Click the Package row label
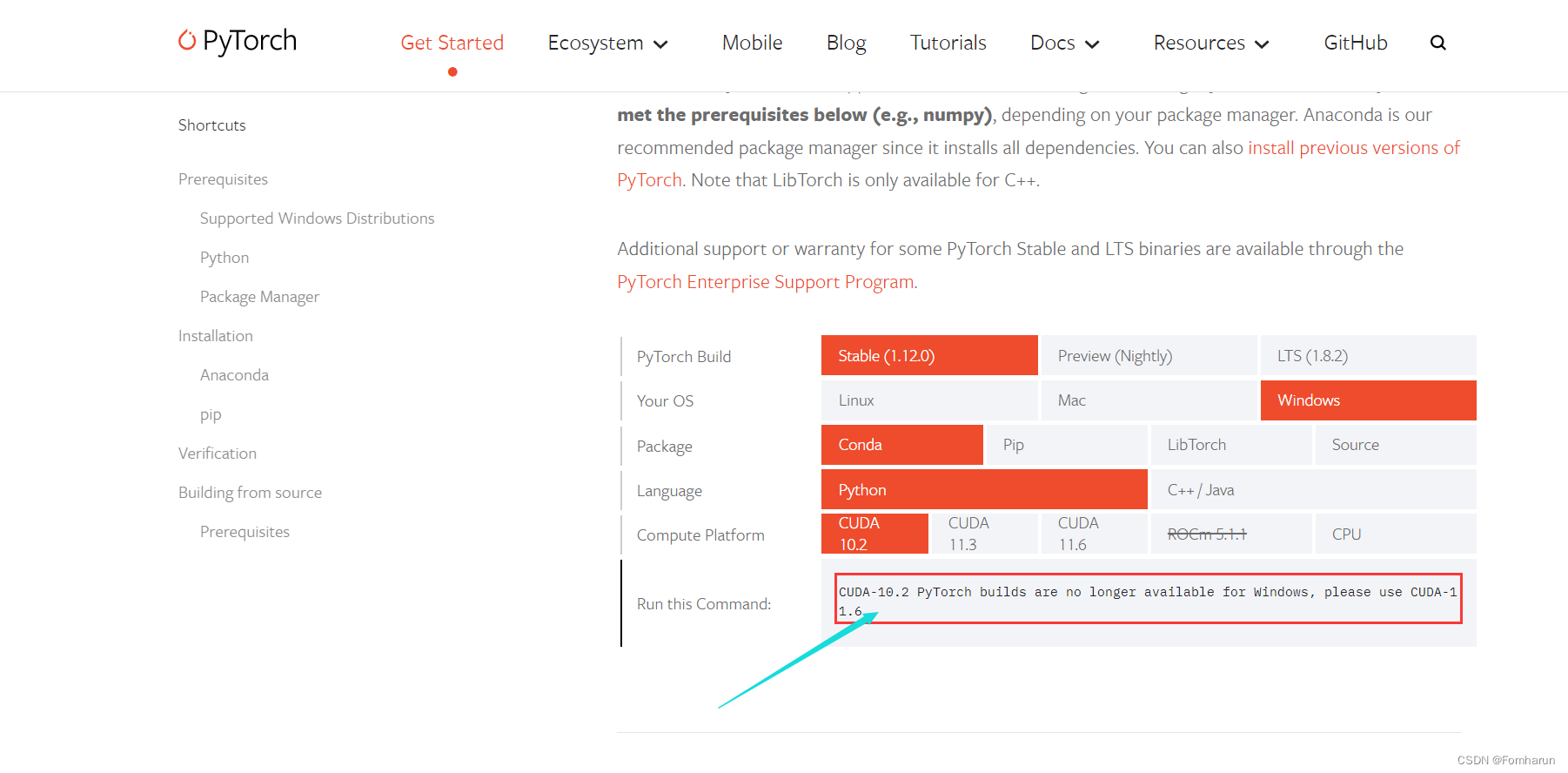The height and width of the screenshot is (773, 1568). pos(665,446)
